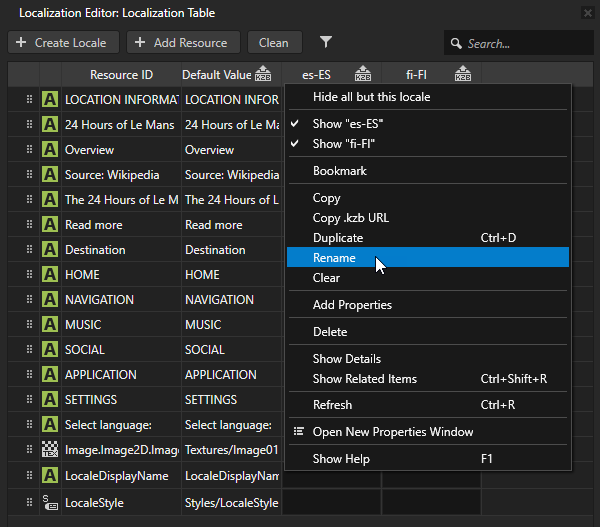Choose Hide all but this locale

coord(371,97)
